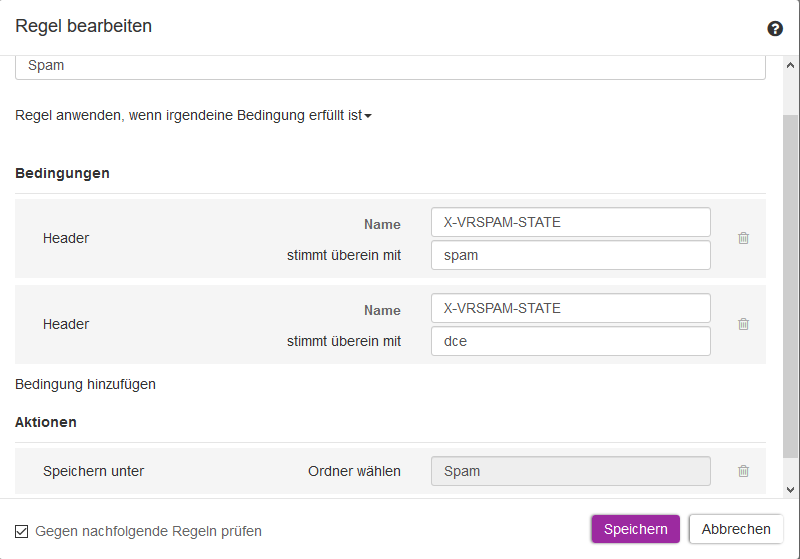Remove the Speichern unter action
Screen dimensions: 800x559
(x=743, y=471)
